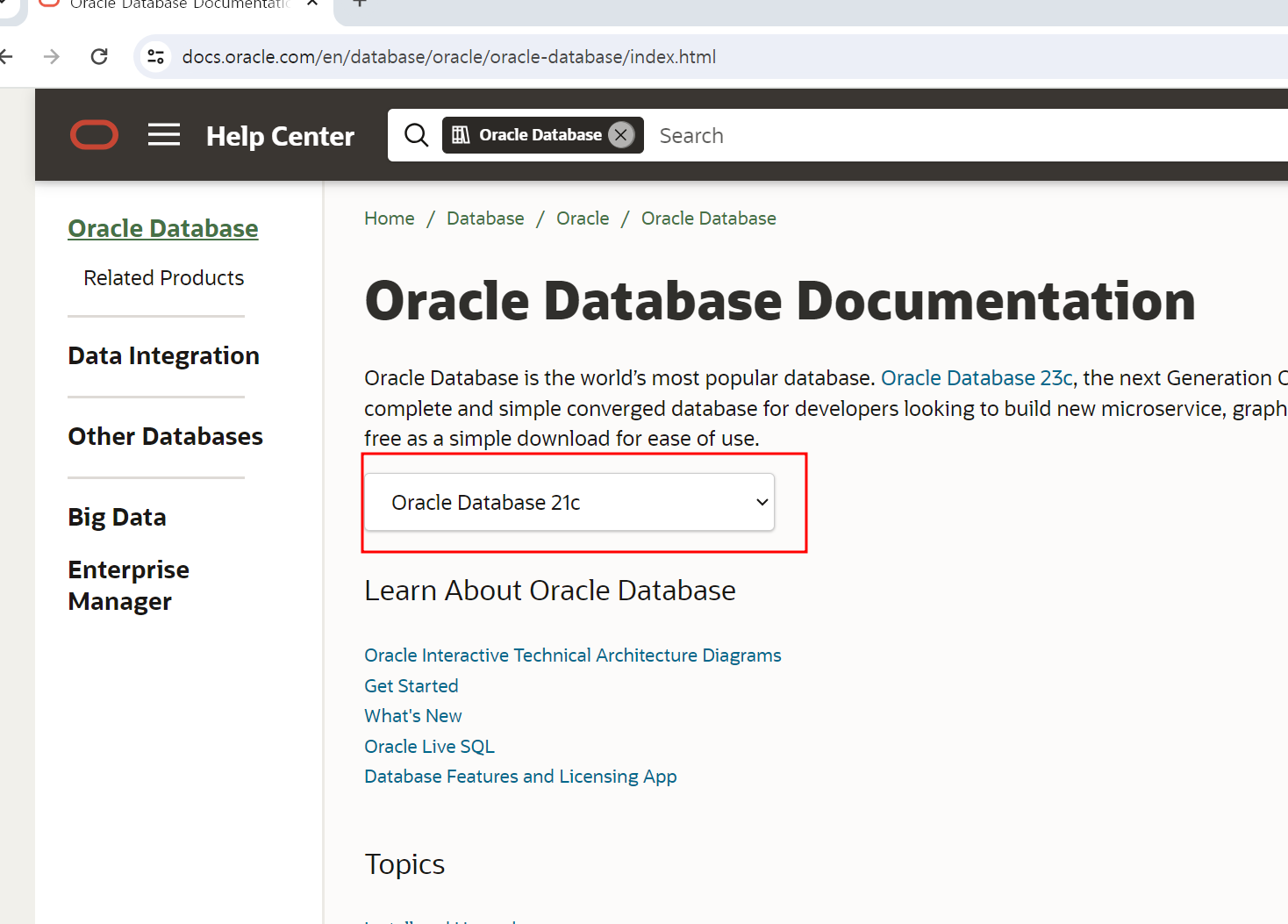1288x924 pixels.
Task: Click the Topics heading
Action: [x=404, y=864]
